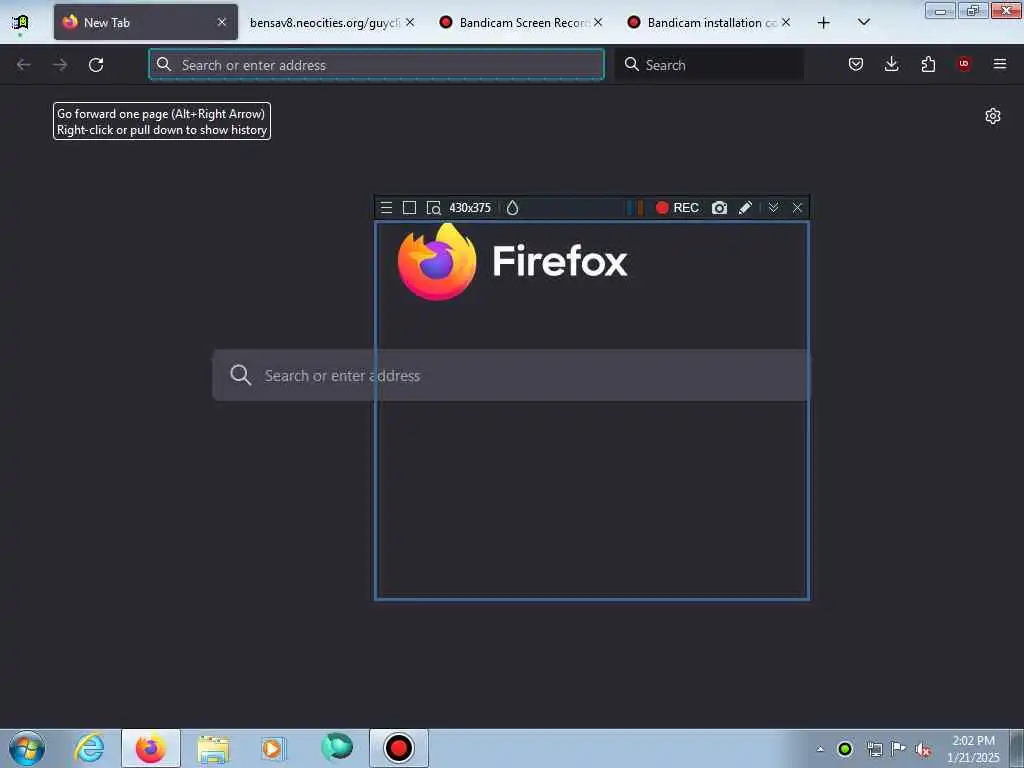Open the Downloads panel

pyautogui.click(x=891, y=64)
